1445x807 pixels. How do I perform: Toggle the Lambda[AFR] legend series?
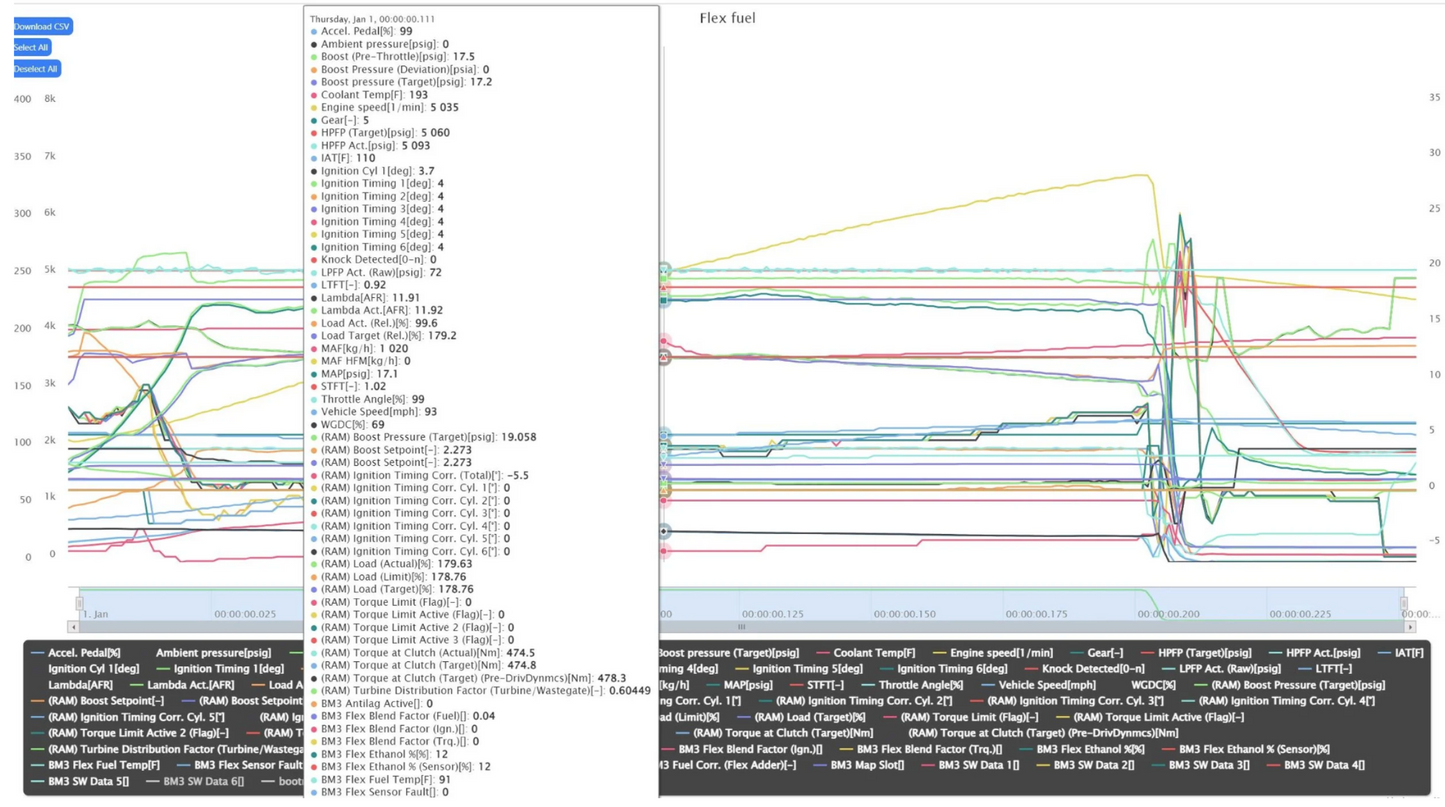(80, 685)
